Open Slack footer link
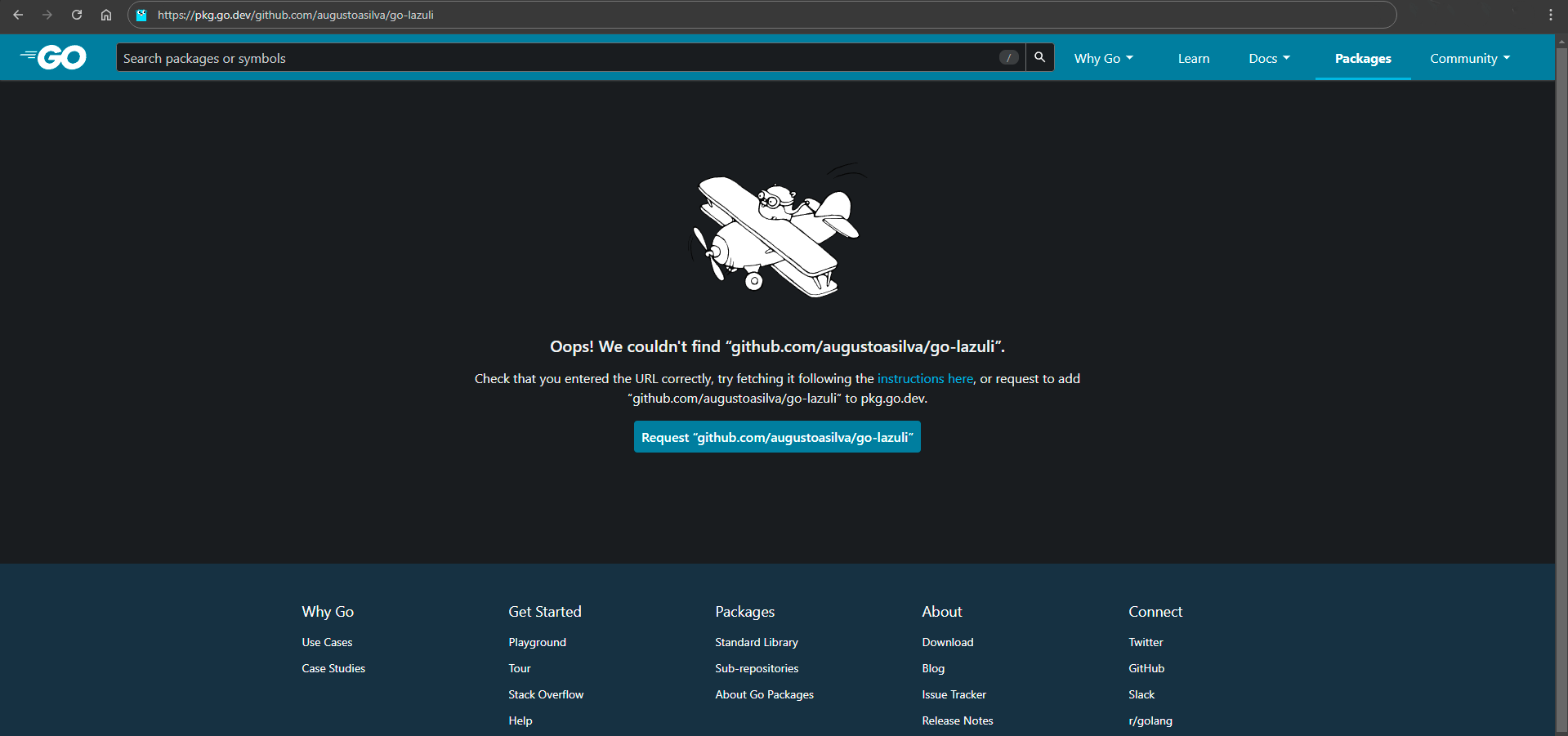The width and height of the screenshot is (1568, 736). [x=1141, y=694]
